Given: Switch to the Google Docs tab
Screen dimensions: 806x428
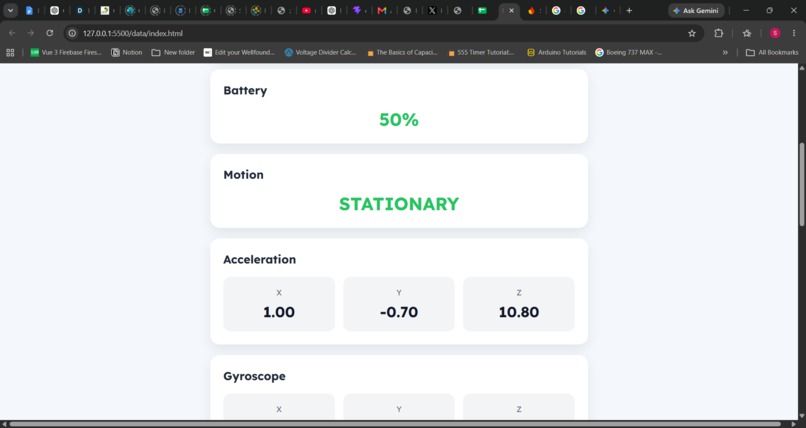Looking at the screenshot, I should click(29, 10).
